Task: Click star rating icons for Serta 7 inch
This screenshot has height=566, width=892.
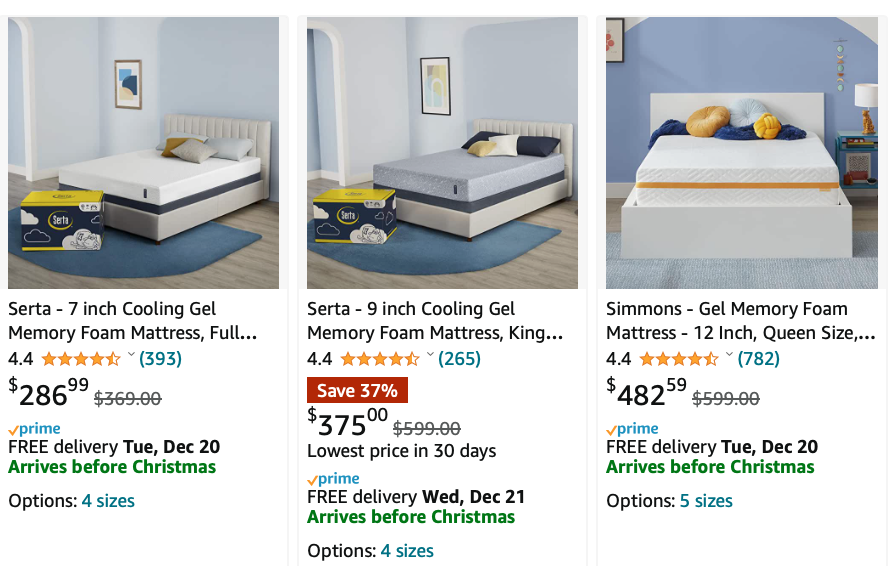Action: tap(81, 359)
